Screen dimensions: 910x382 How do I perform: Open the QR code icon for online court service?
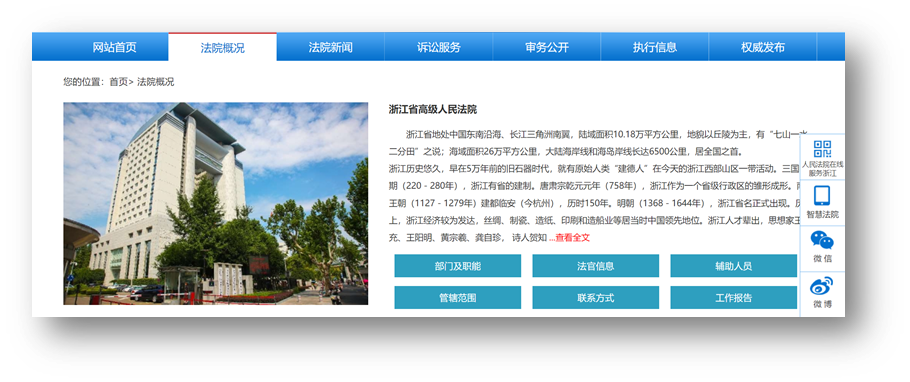click(x=822, y=149)
